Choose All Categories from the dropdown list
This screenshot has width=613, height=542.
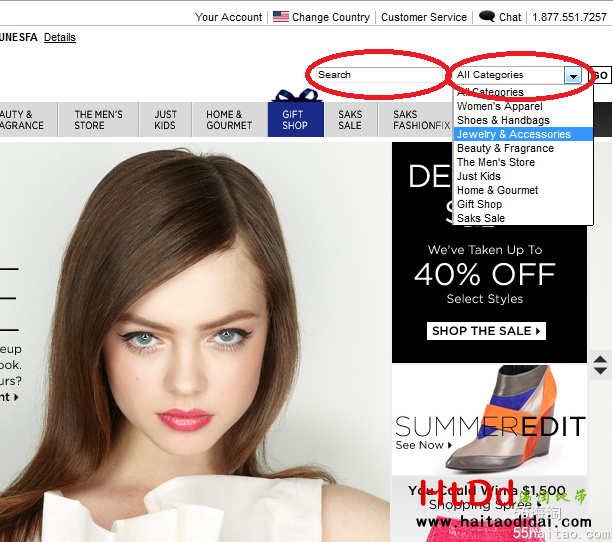coord(523,92)
